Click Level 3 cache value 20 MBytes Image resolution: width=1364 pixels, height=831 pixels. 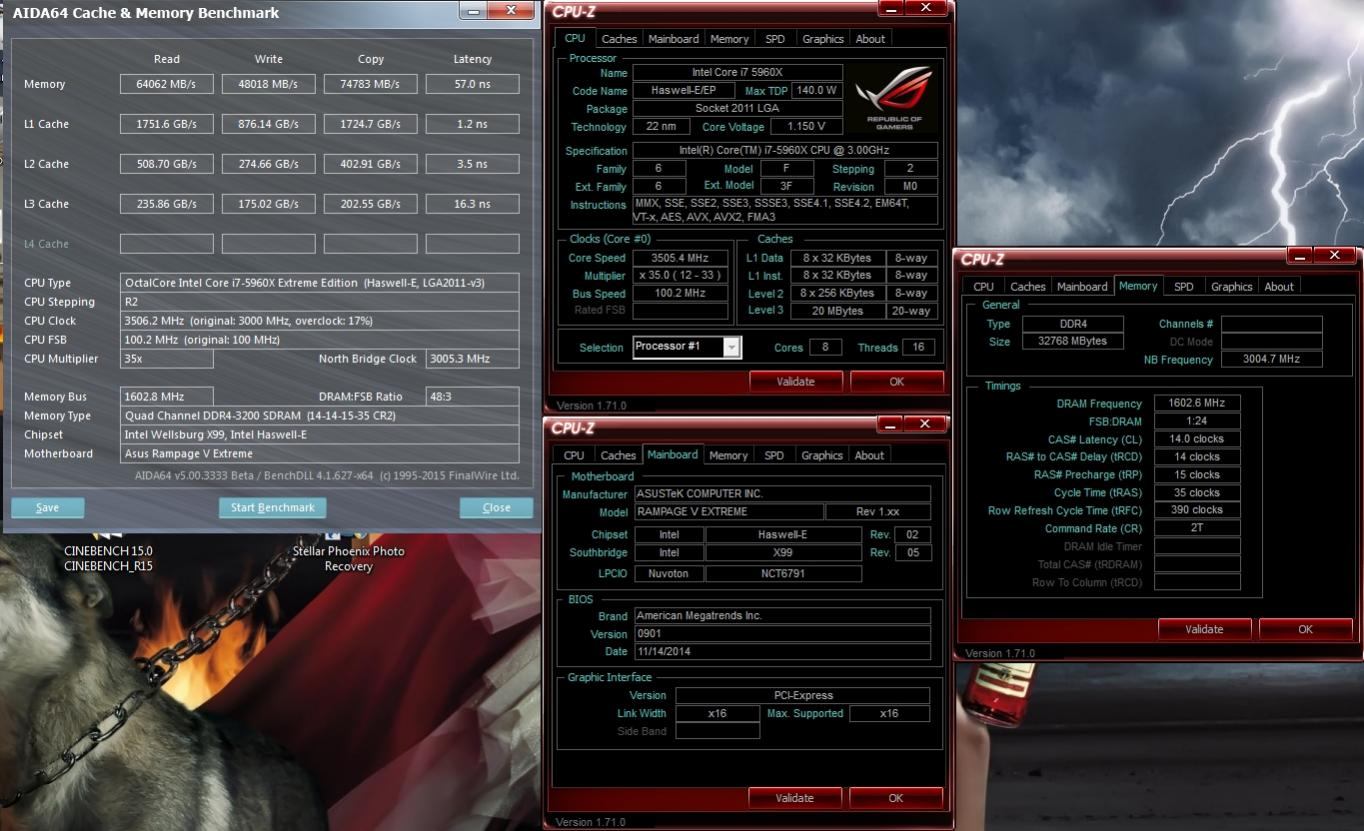click(837, 311)
